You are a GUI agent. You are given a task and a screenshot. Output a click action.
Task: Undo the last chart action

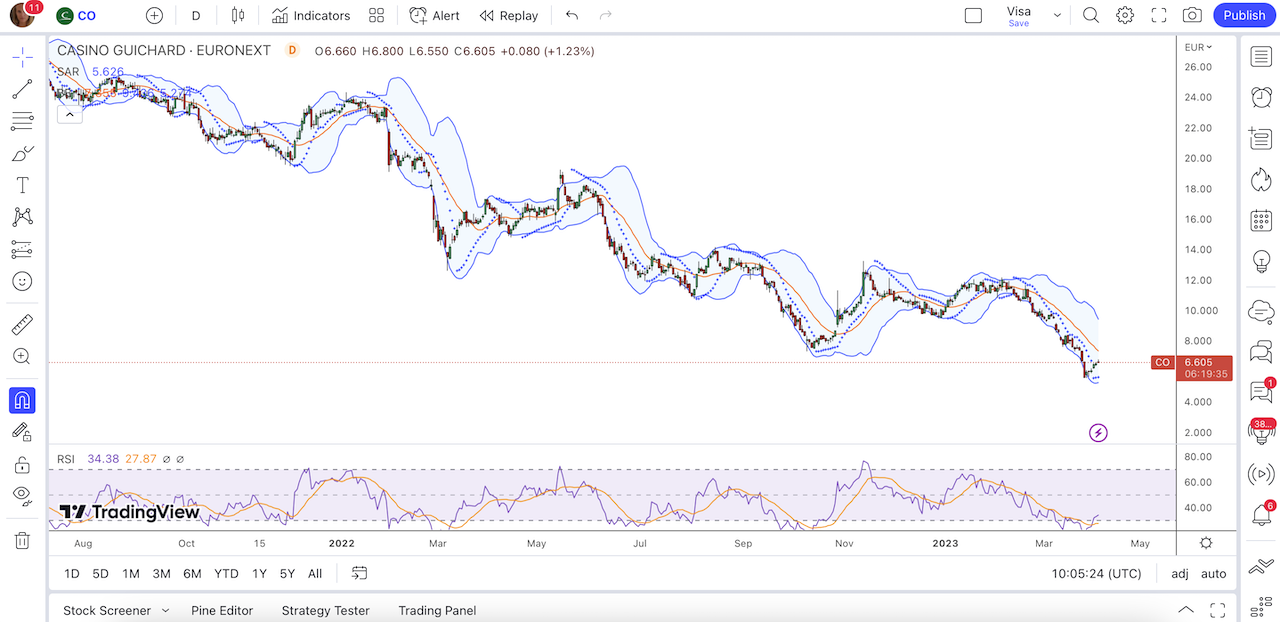(572, 15)
